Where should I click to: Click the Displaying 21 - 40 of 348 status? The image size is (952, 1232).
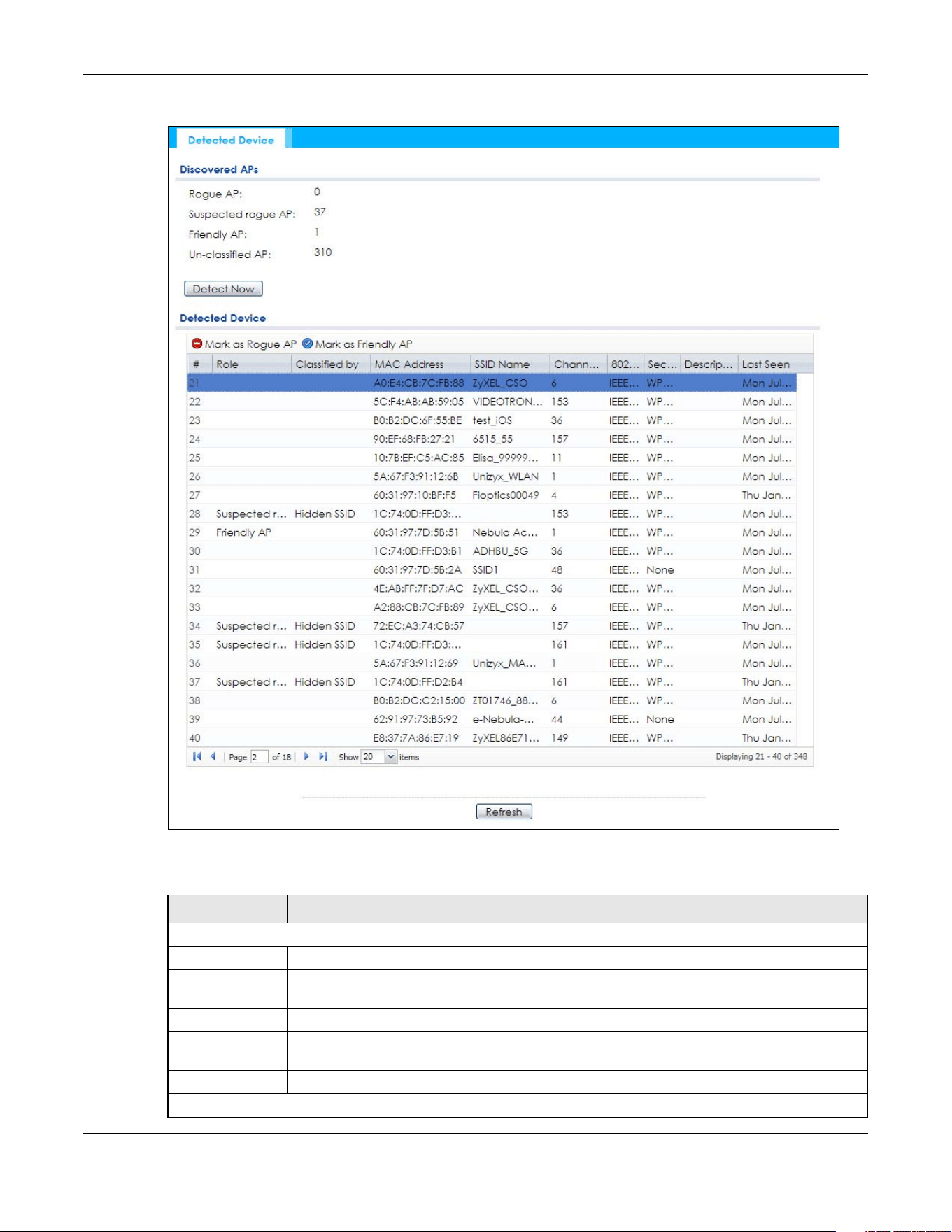pos(761,756)
